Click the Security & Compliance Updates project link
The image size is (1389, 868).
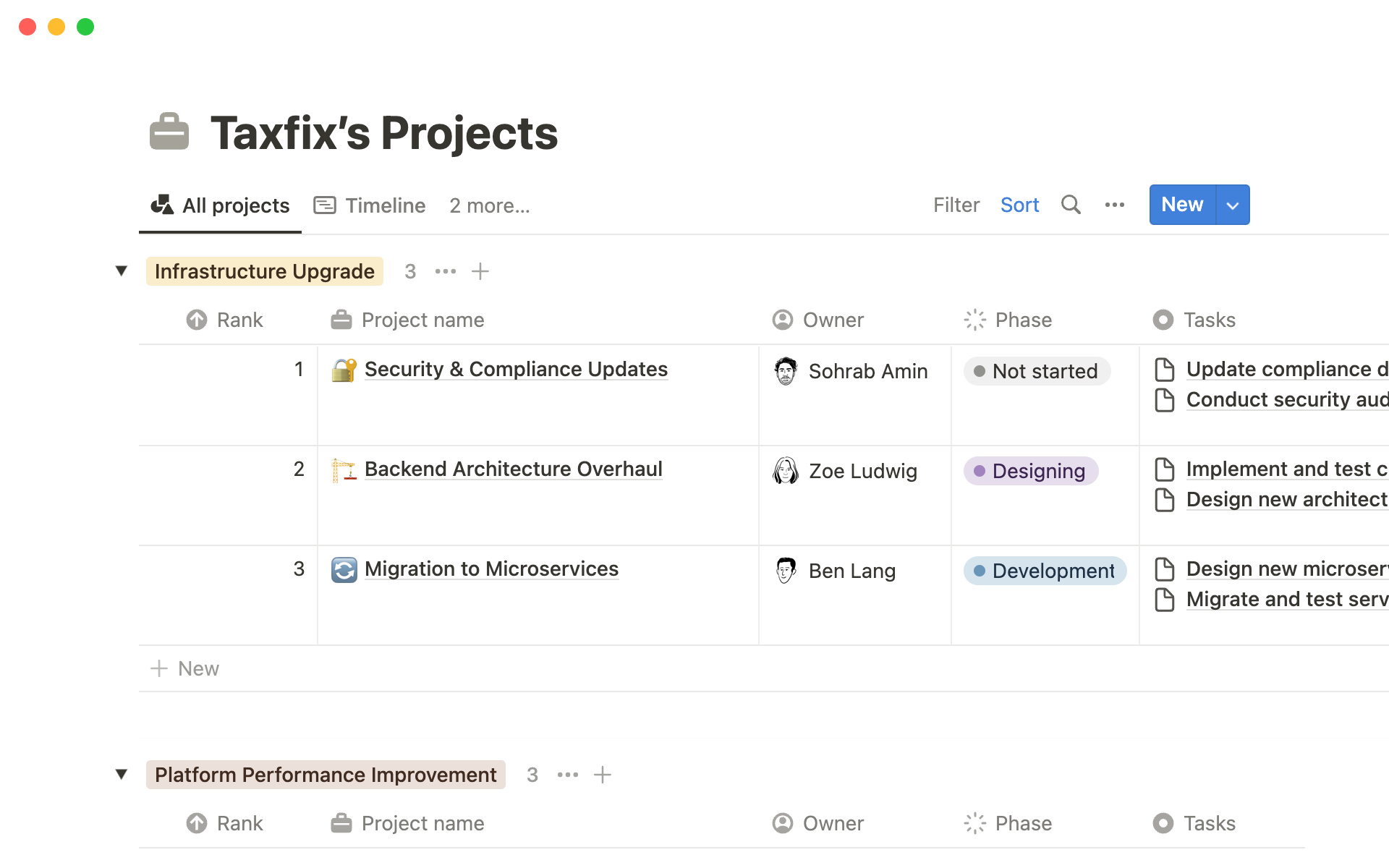516,369
